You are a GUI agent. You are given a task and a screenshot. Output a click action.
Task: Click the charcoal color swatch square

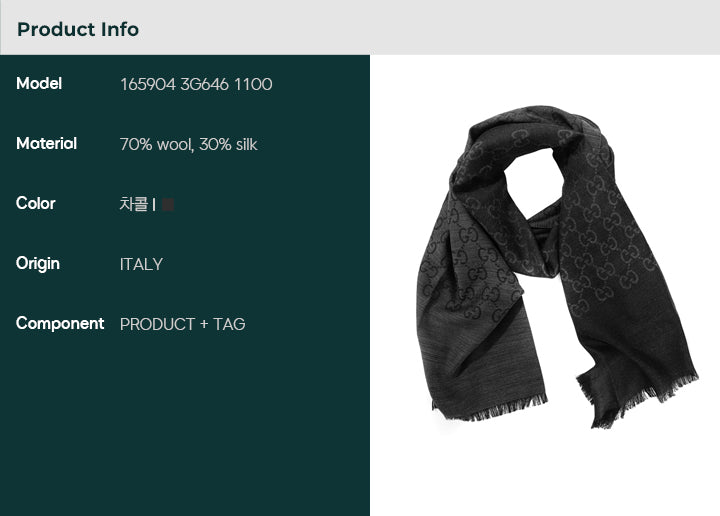pyautogui.click(x=168, y=204)
